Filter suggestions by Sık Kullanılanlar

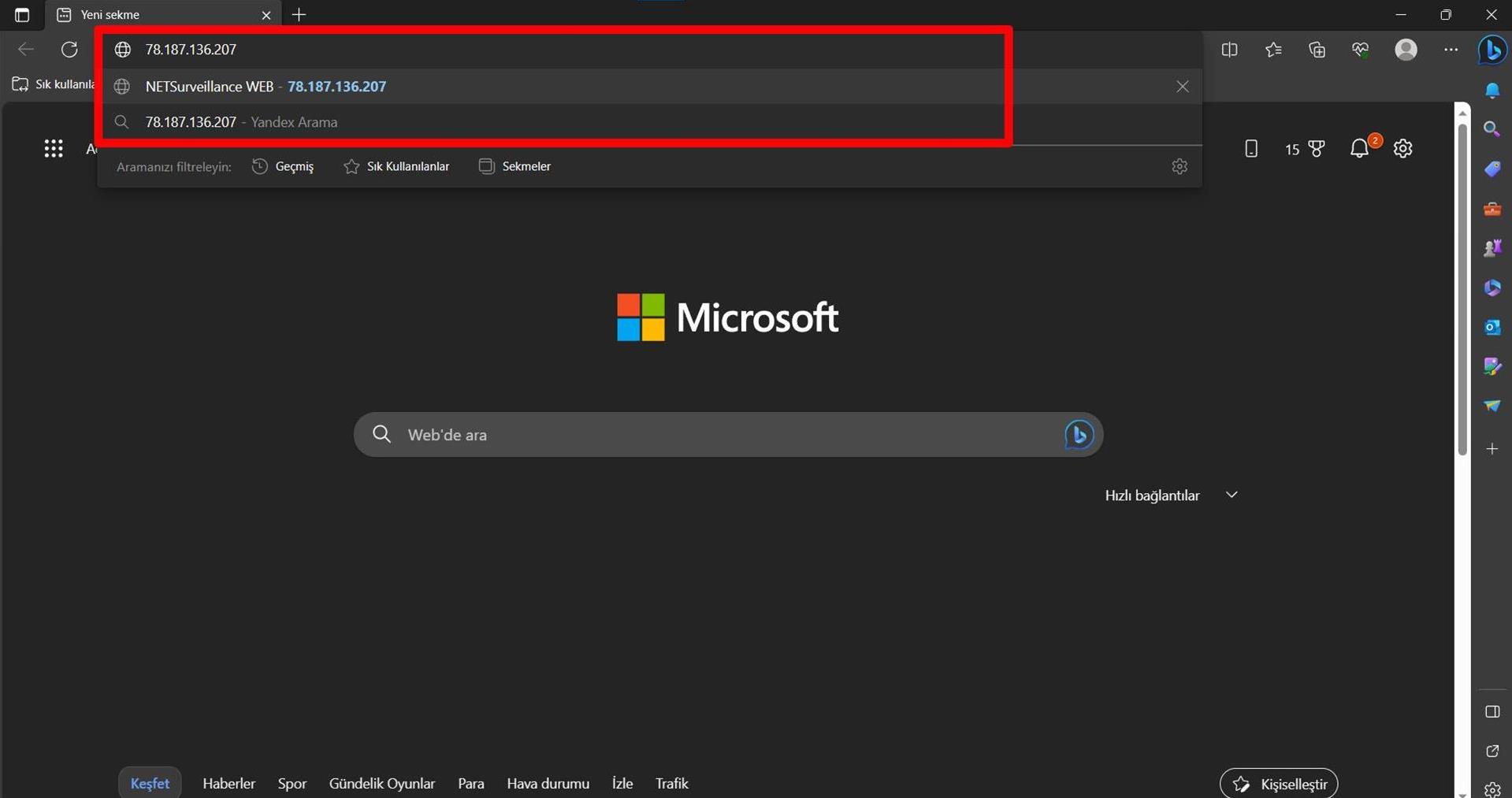396,166
